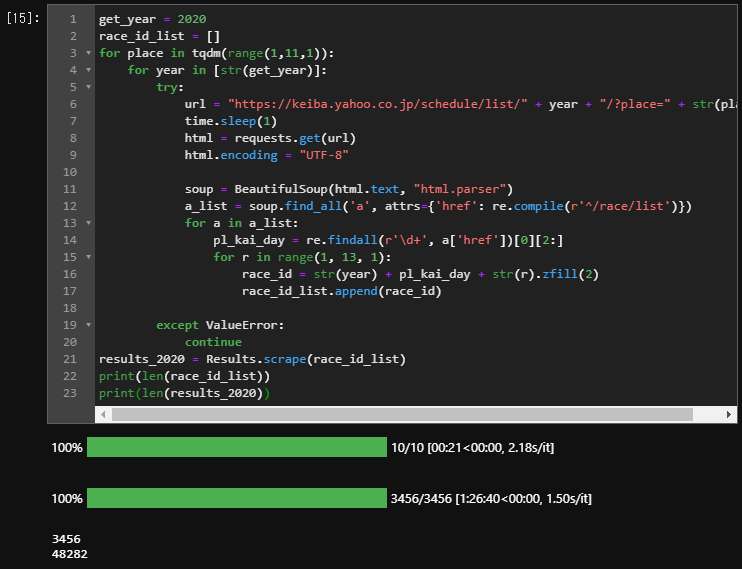Click the 'pl_kai_day = re.findall' line

tap(388, 240)
